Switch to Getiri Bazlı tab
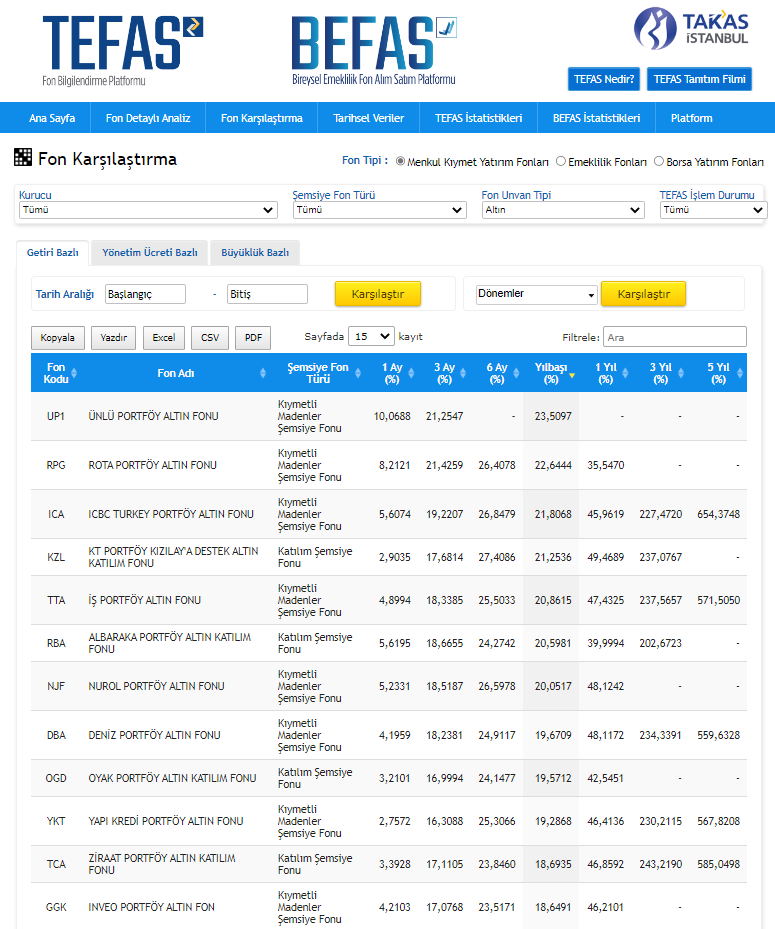This screenshot has height=929, width=775. [x=53, y=252]
